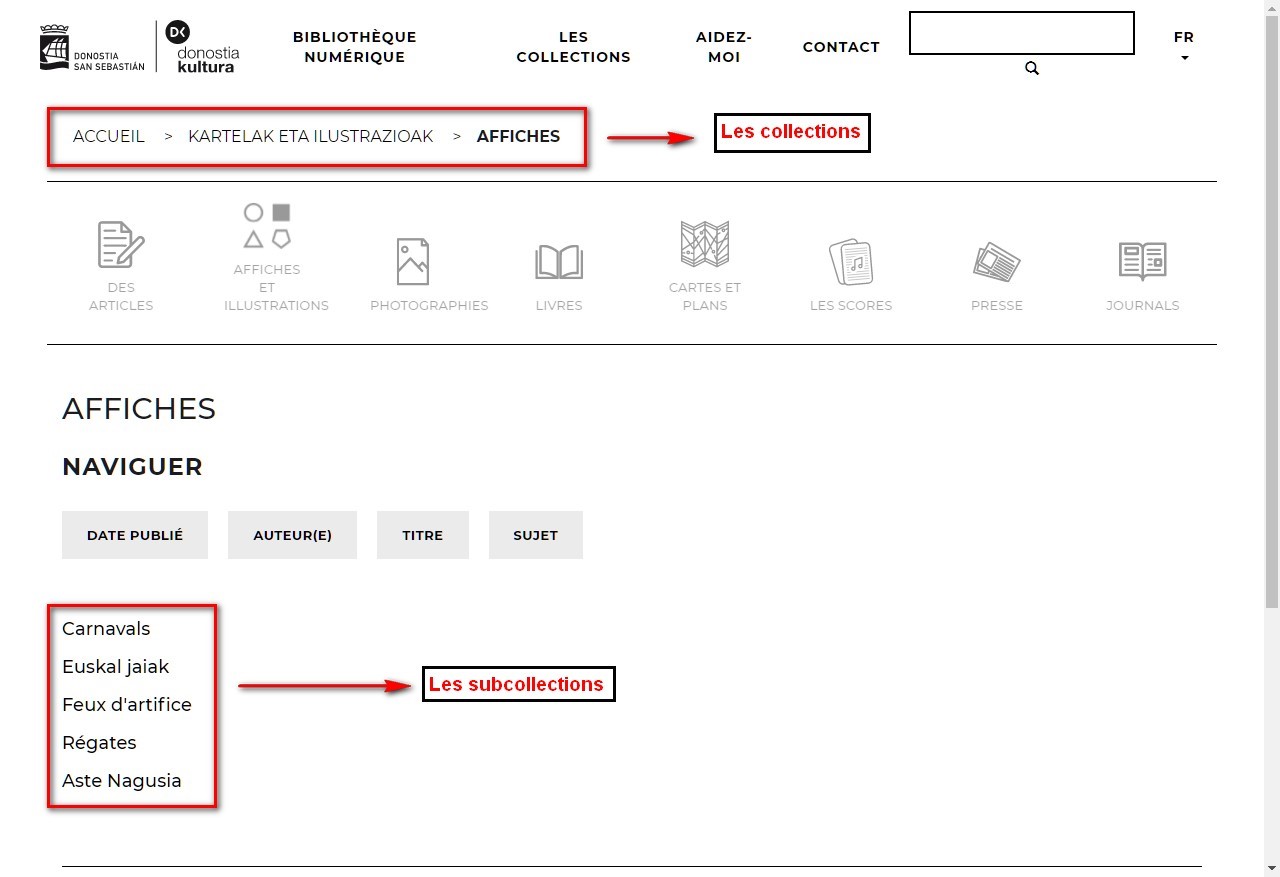Click the Cartes et Plans map icon

pos(705,244)
